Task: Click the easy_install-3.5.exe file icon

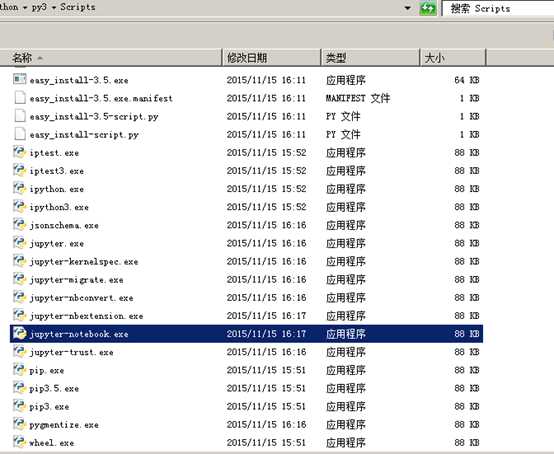Action: pyautogui.click(x=20, y=79)
